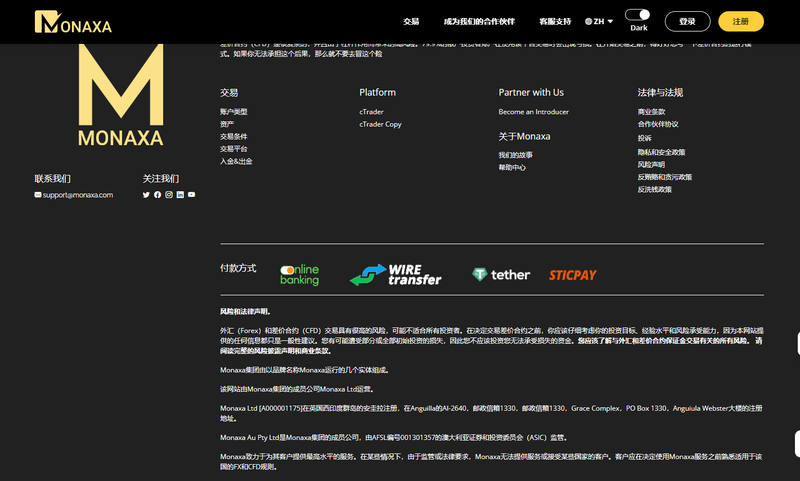Click the tether payment logo

[501, 275]
